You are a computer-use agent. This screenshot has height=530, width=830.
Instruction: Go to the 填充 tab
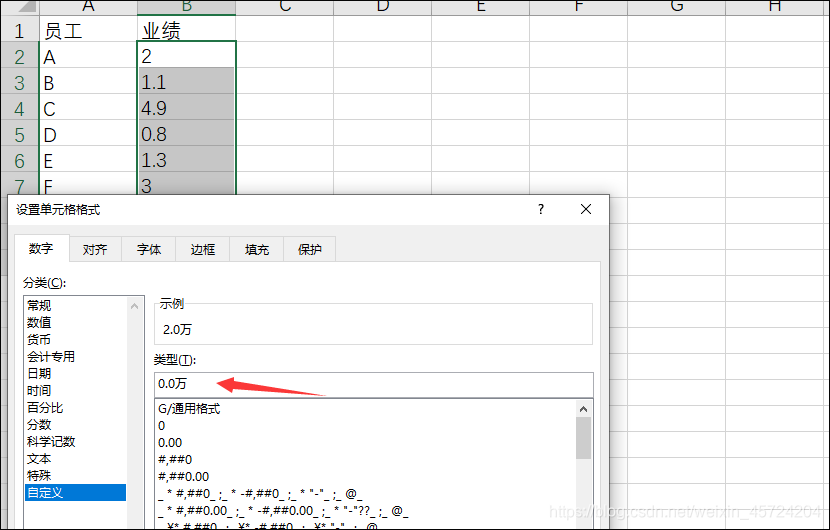click(257, 249)
